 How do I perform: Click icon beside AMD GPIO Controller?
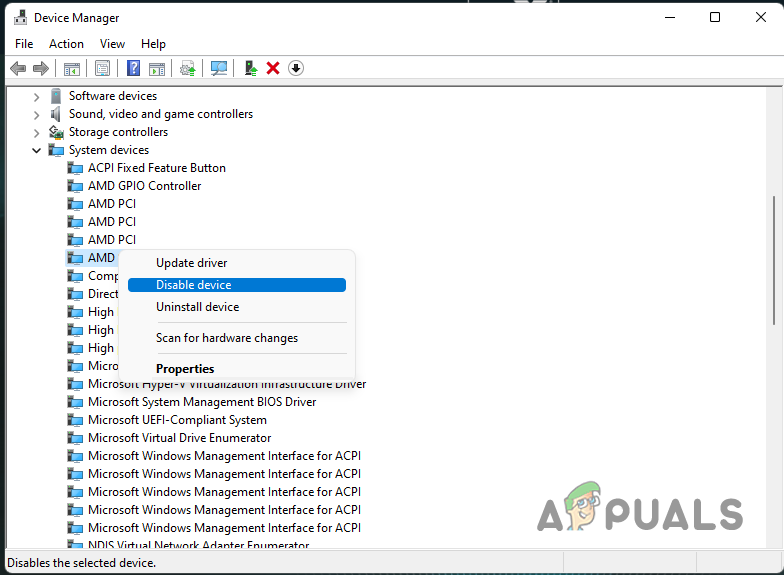[x=75, y=186]
